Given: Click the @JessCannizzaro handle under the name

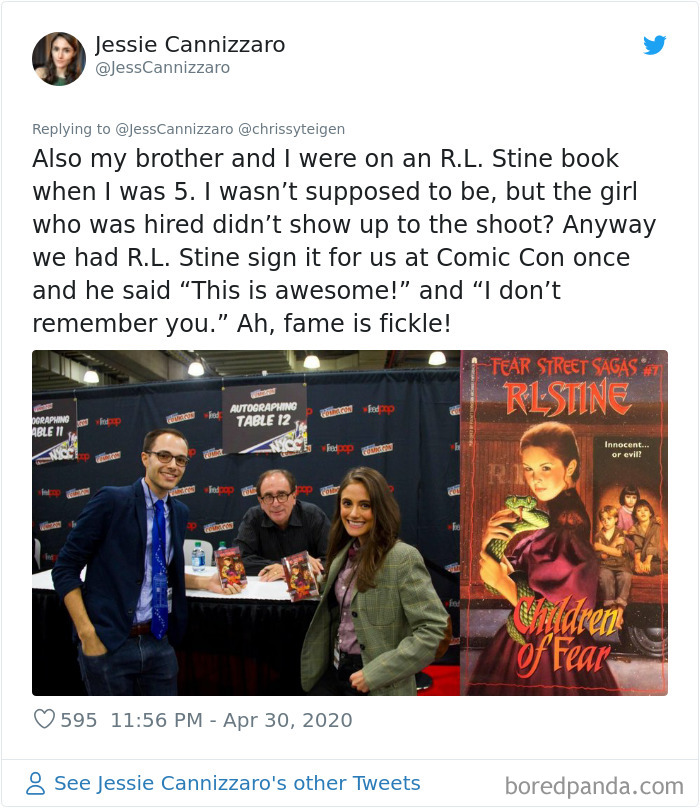Looking at the screenshot, I should click(x=162, y=68).
